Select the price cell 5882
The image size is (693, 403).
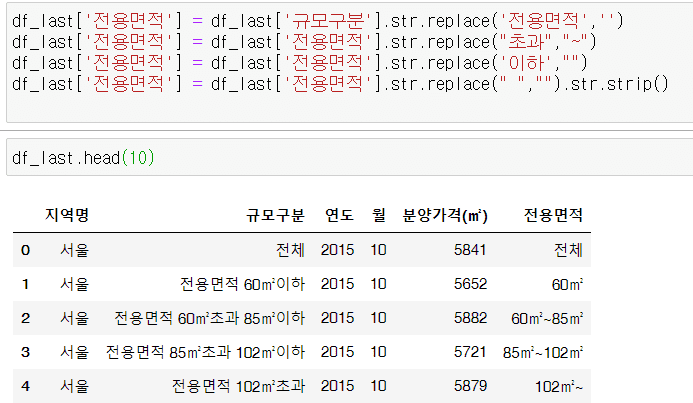click(470, 318)
